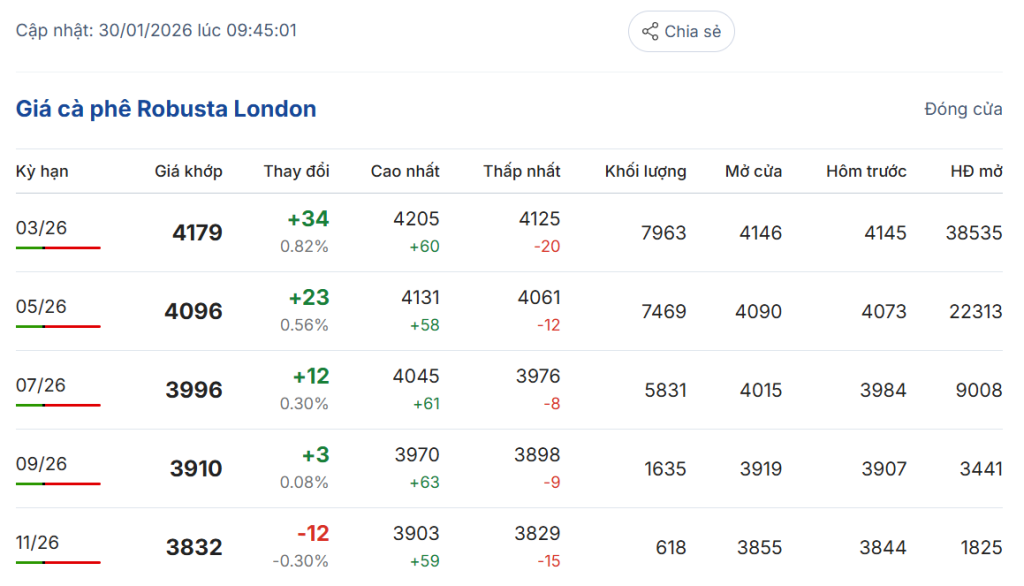This screenshot has width=1024, height=586.
Task: Click the Thấp nhất column header
Action: (x=521, y=171)
